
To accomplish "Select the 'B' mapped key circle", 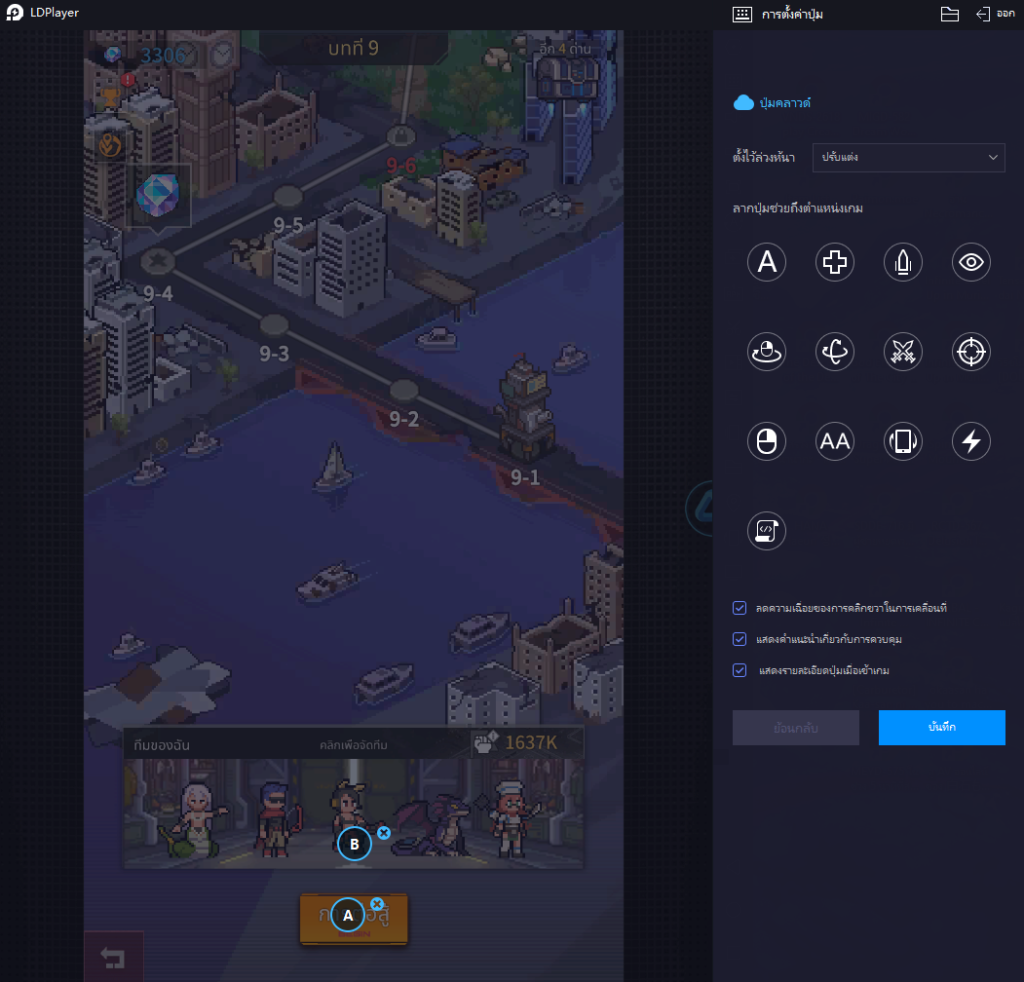I will (x=355, y=844).
